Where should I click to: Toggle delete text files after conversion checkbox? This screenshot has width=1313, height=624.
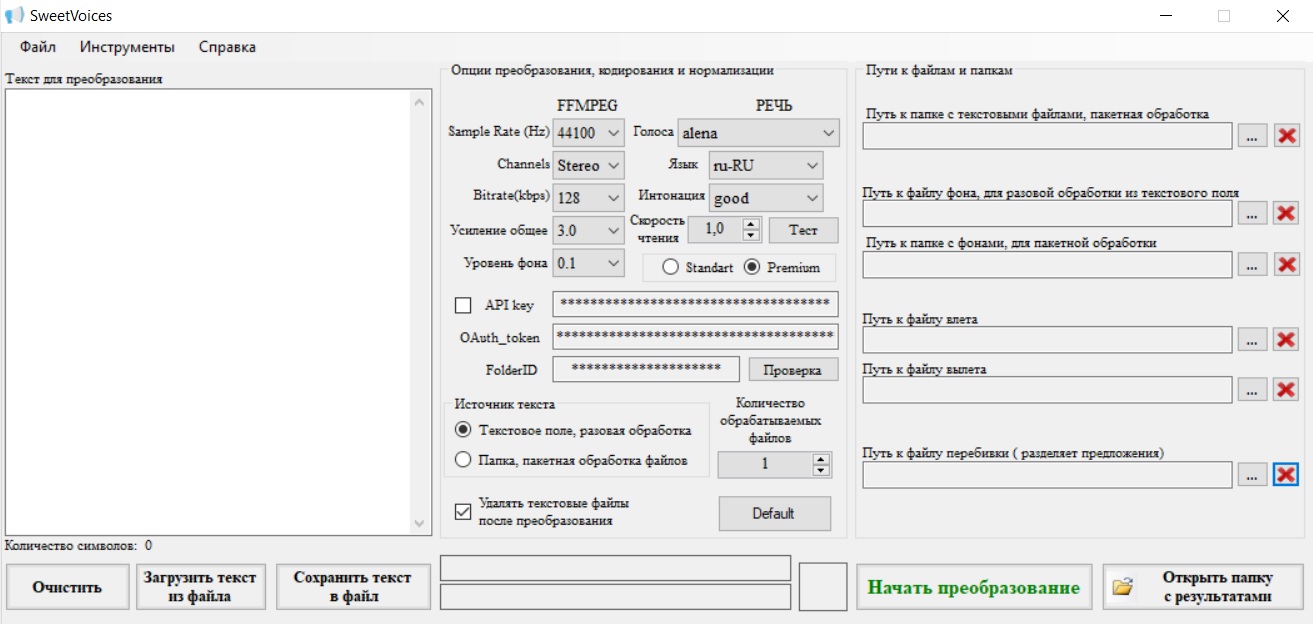click(x=463, y=511)
